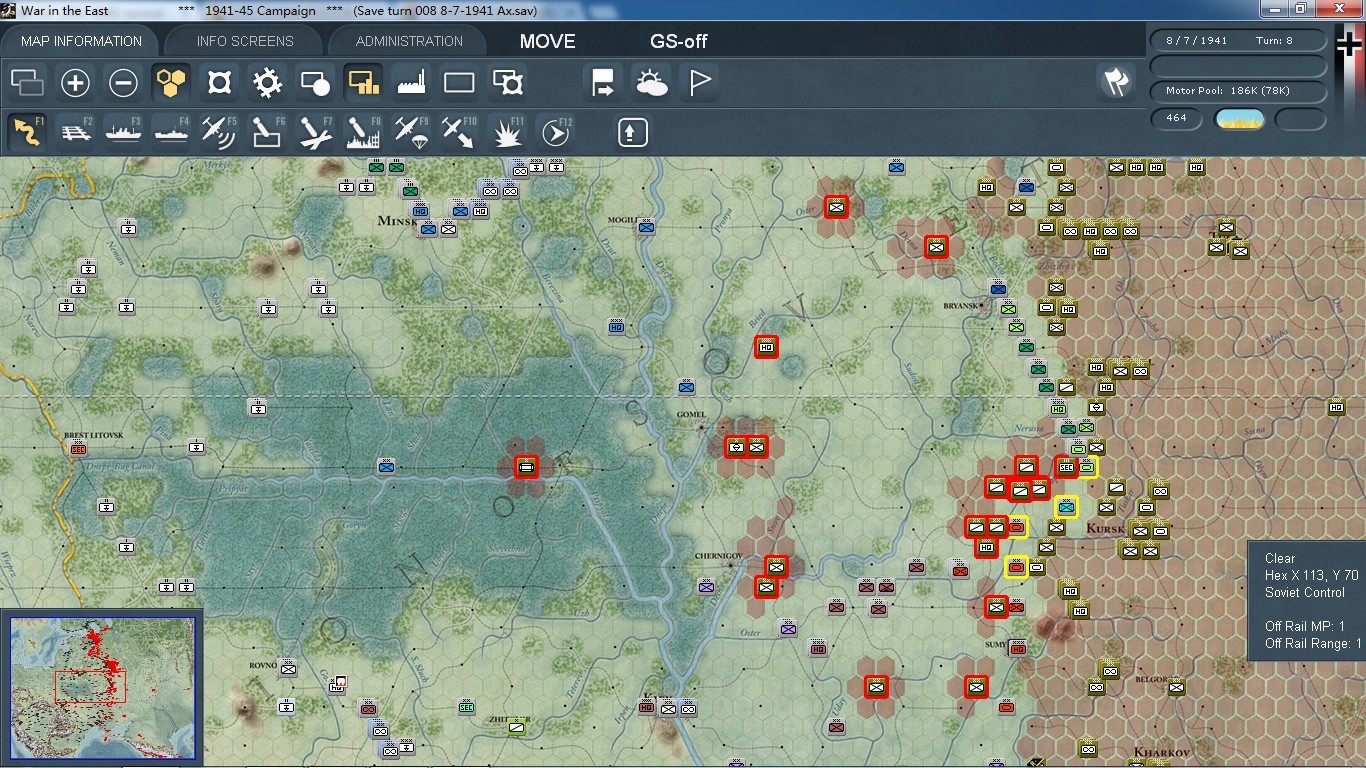This screenshot has width=1366, height=768.
Task: Click the F12 circled arrow icon
Action: tap(555, 132)
